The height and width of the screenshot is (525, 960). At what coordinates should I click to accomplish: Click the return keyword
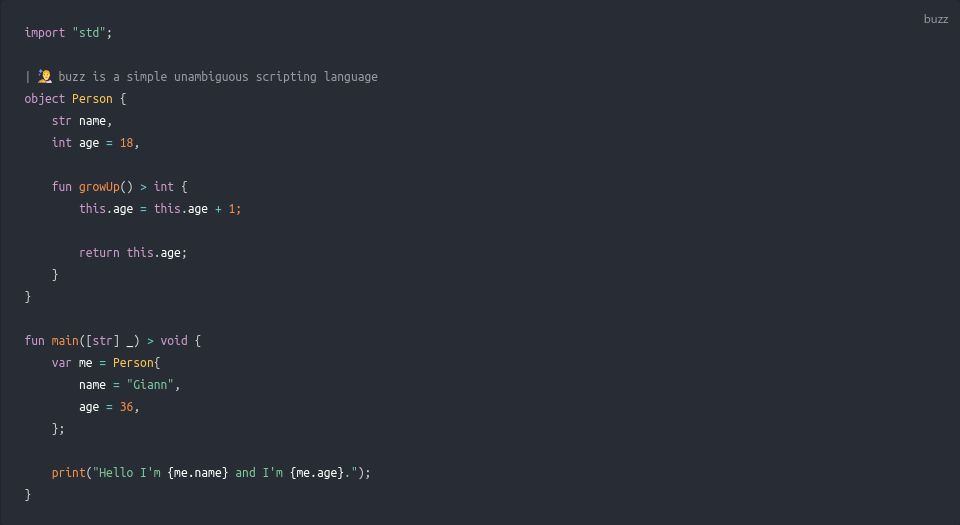(99, 253)
